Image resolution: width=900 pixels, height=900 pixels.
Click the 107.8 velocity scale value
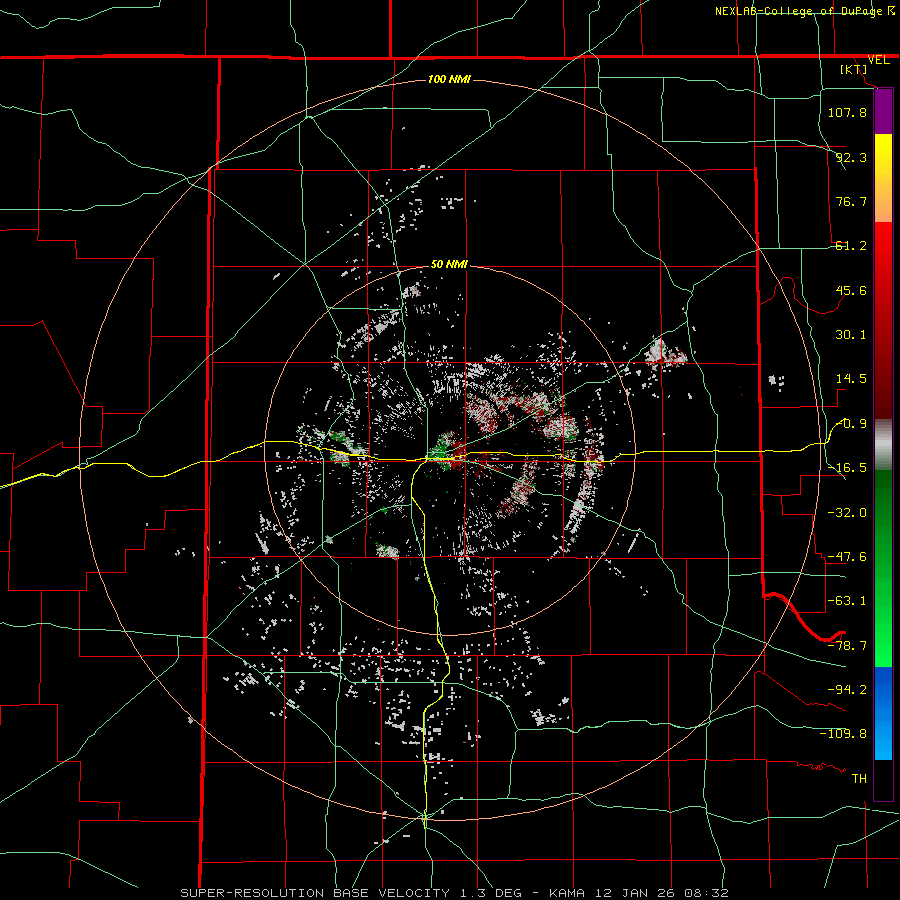point(847,112)
